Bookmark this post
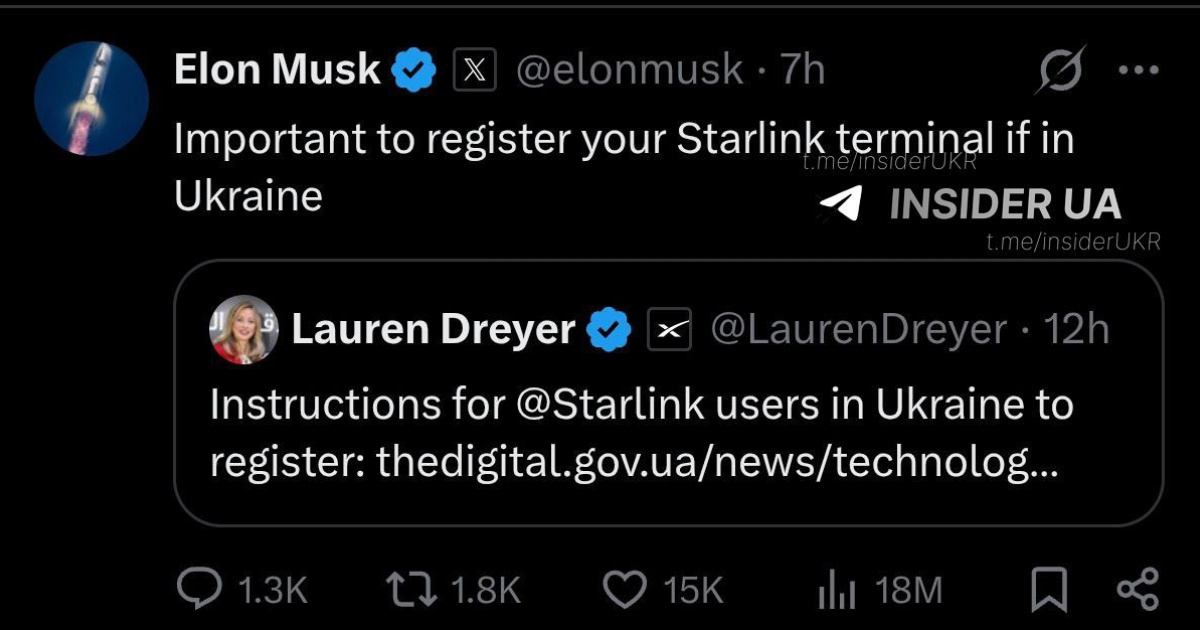Viewport: 1200px width, 630px height. click(x=1049, y=589)
